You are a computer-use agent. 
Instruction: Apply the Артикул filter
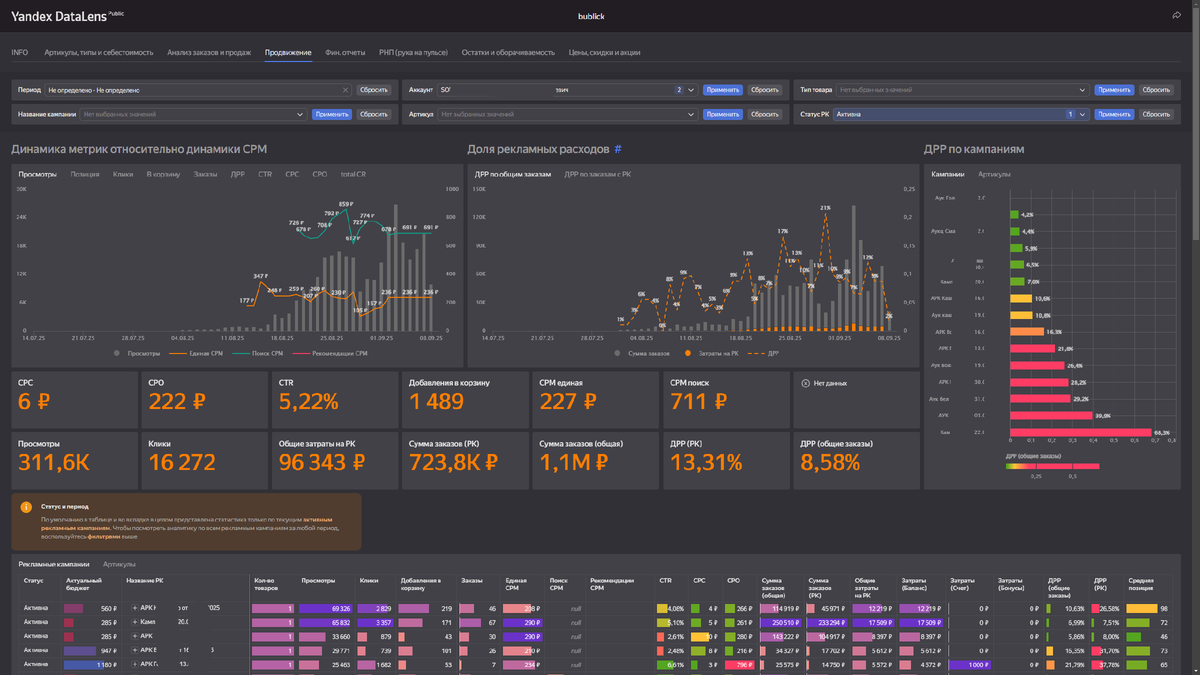tap(723, 114)
